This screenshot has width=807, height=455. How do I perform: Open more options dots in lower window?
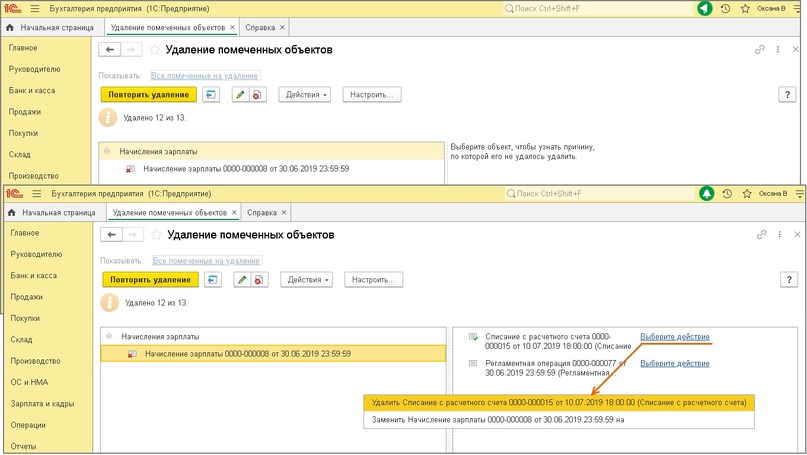pyautogui.click(x=780, y=235)
